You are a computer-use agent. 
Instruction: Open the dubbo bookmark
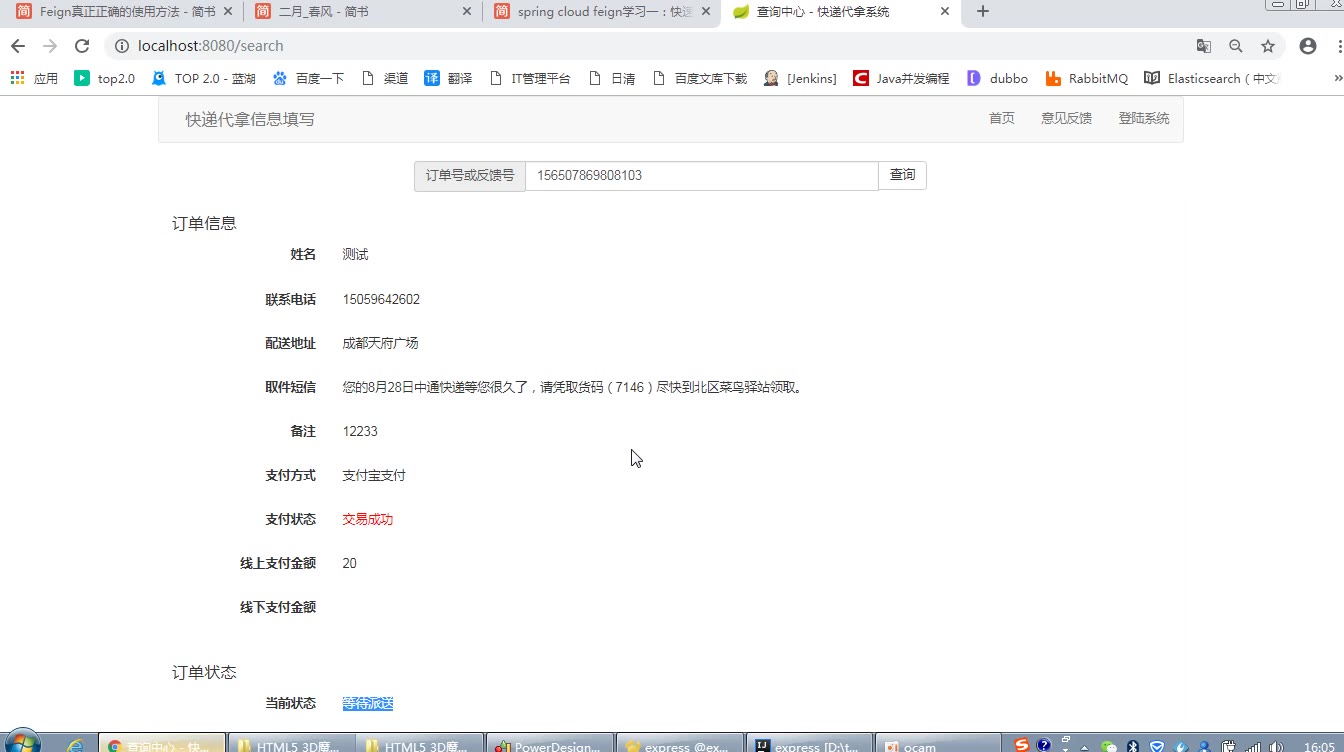(997, 78)
